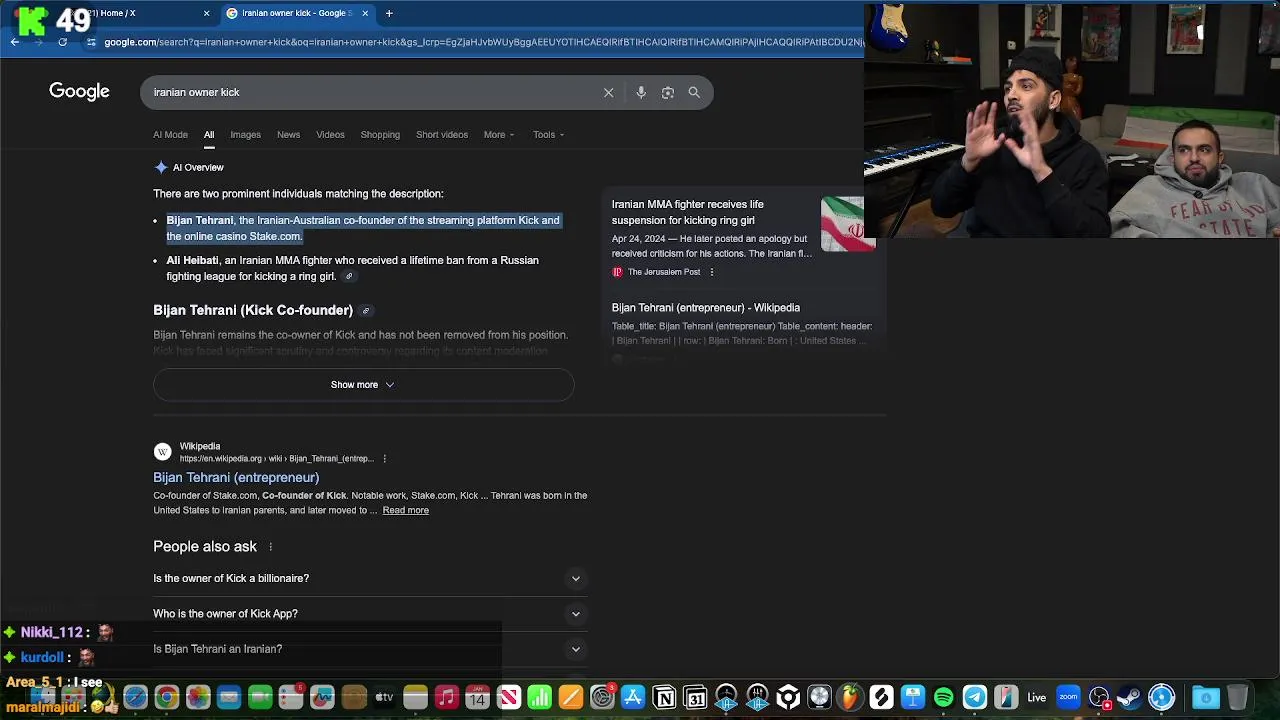1280x720 pixels.
Task: Go to Google homepage via logo
Action: 79,92
